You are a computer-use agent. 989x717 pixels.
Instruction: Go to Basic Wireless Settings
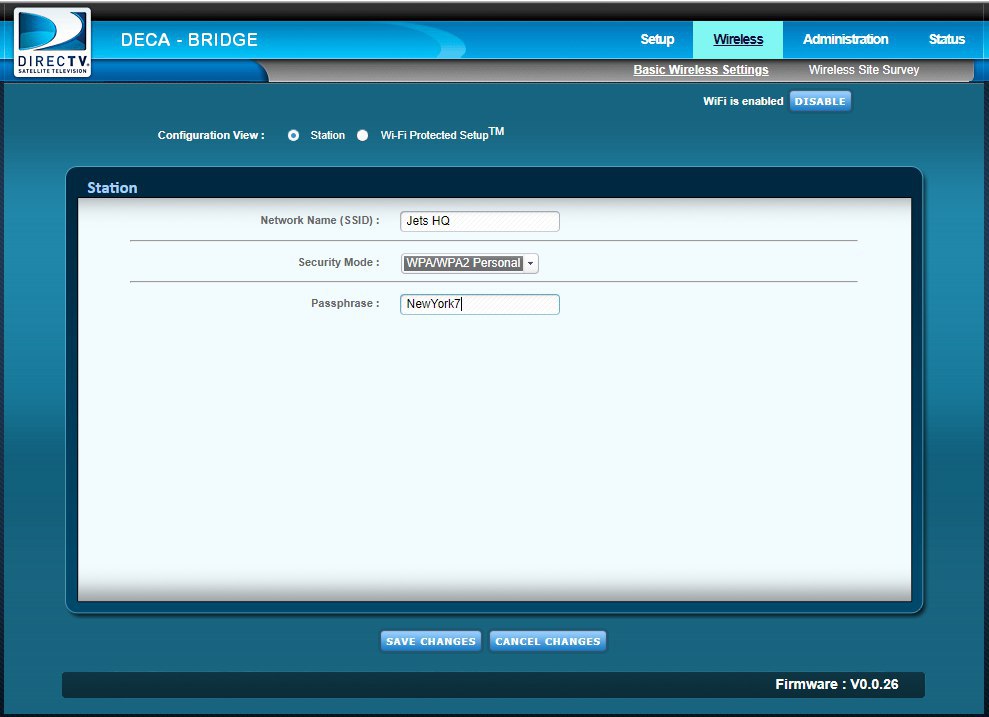click(701, 70)
